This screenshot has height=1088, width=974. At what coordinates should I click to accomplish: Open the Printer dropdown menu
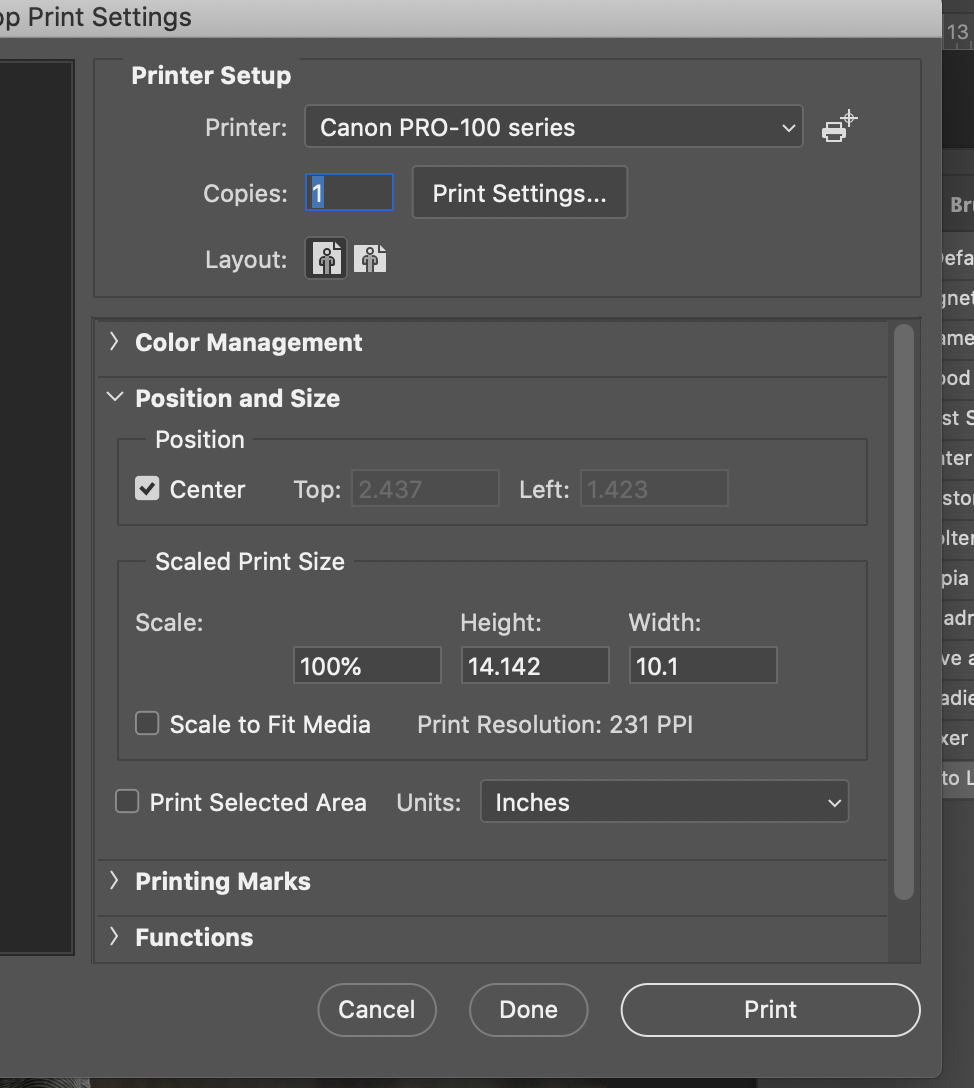point(553,127)
